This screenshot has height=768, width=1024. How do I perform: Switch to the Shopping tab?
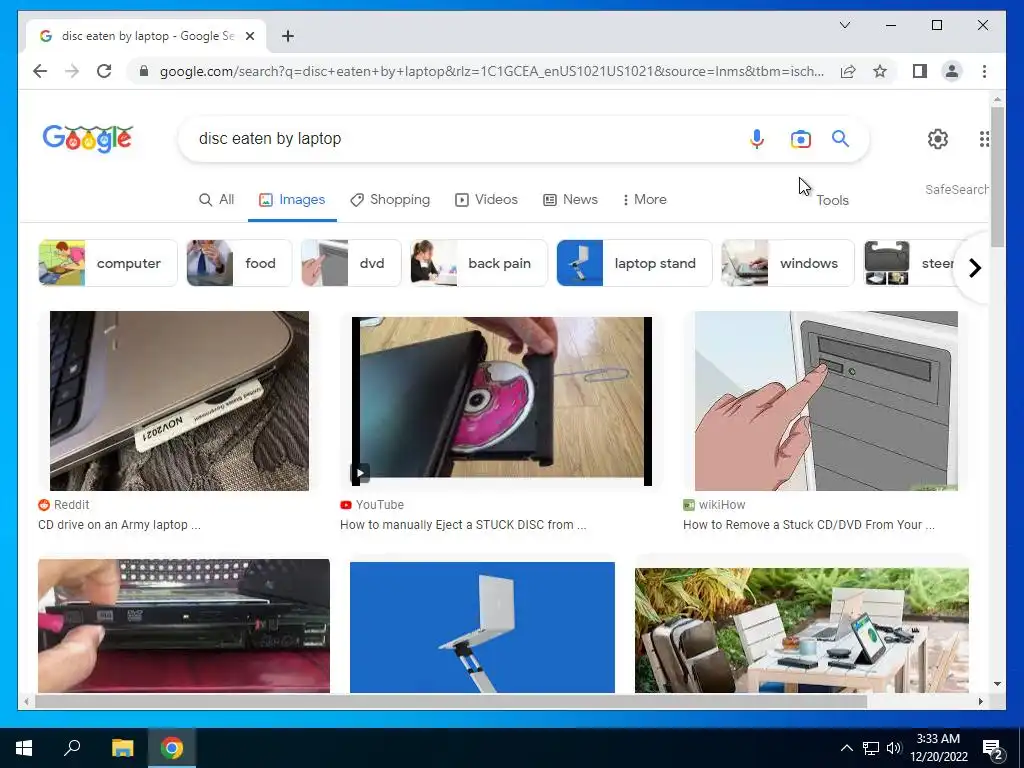coord(390,200)
